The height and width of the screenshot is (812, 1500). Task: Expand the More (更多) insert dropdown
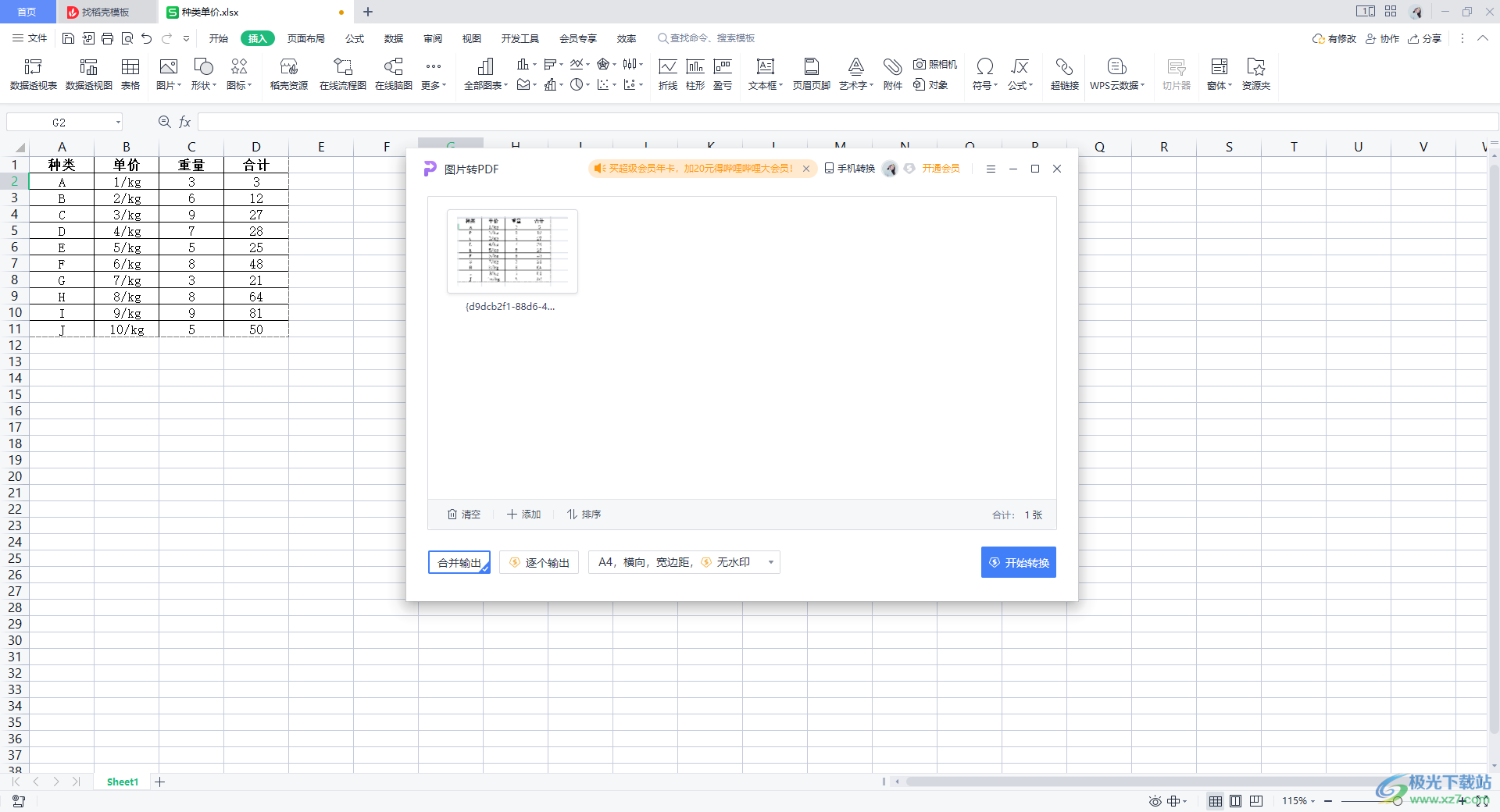pos(434,74)
